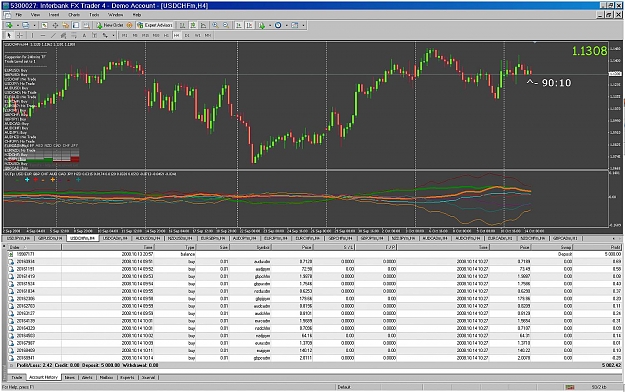Switch timeframe to D1

[x=187, y=35]
